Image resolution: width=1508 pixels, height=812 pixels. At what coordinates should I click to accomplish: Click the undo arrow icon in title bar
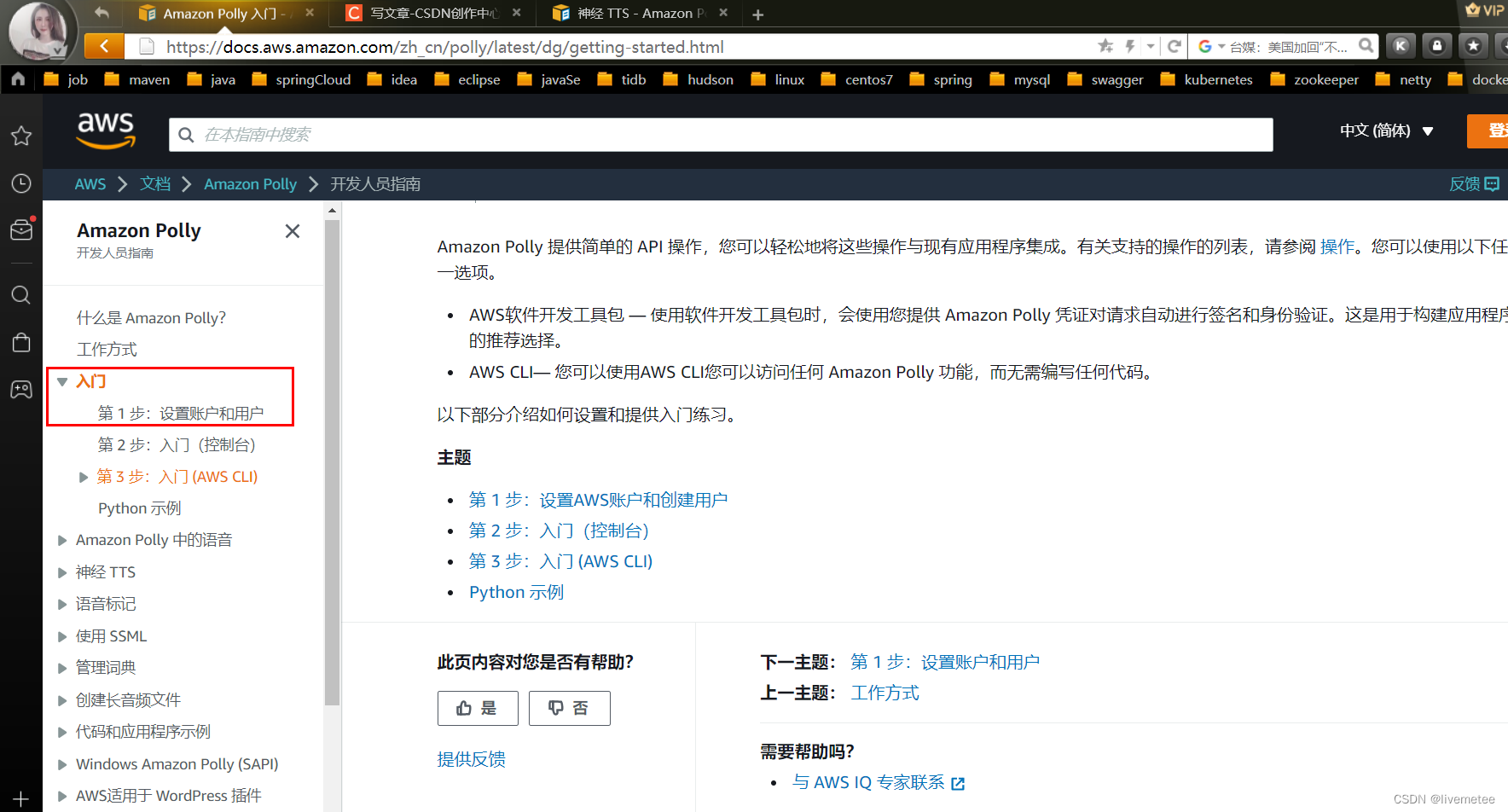[102, 13]
